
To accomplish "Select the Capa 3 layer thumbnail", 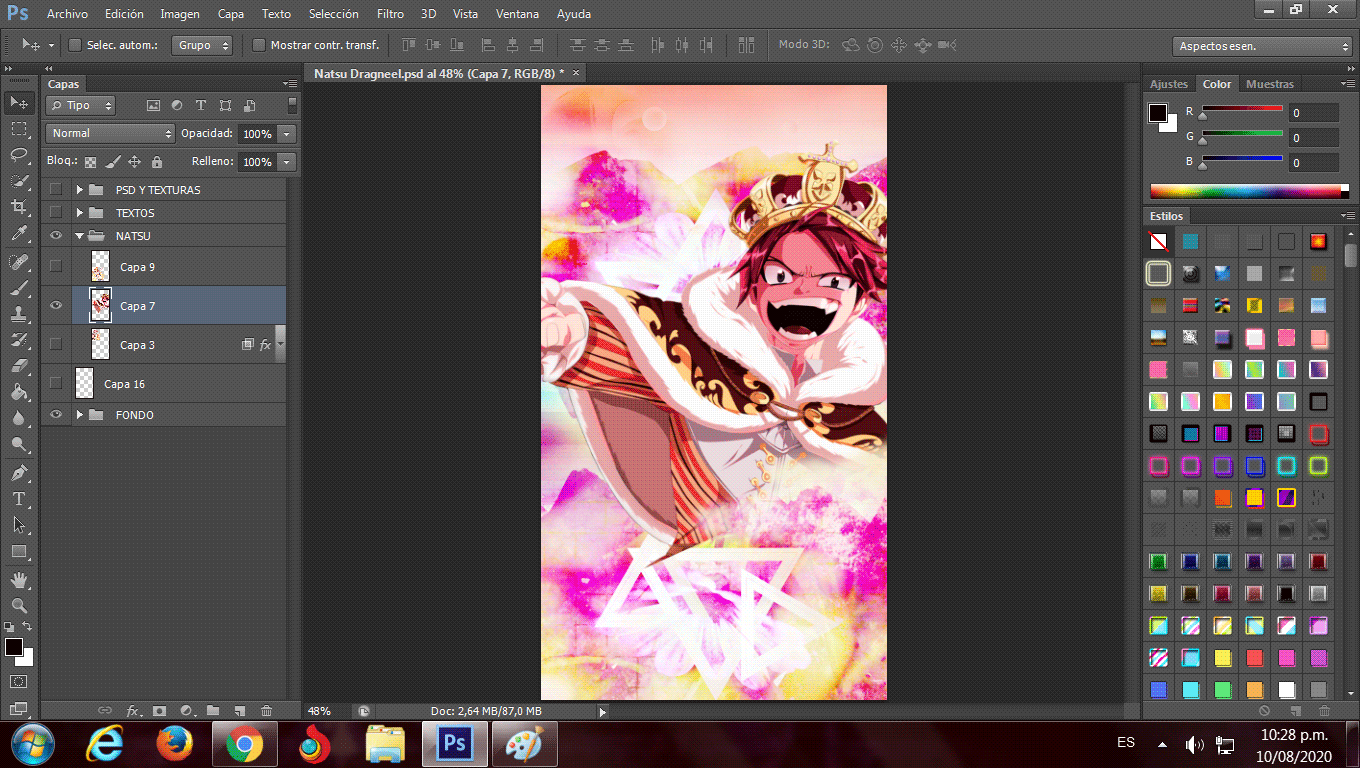I will tap(100, 344).
